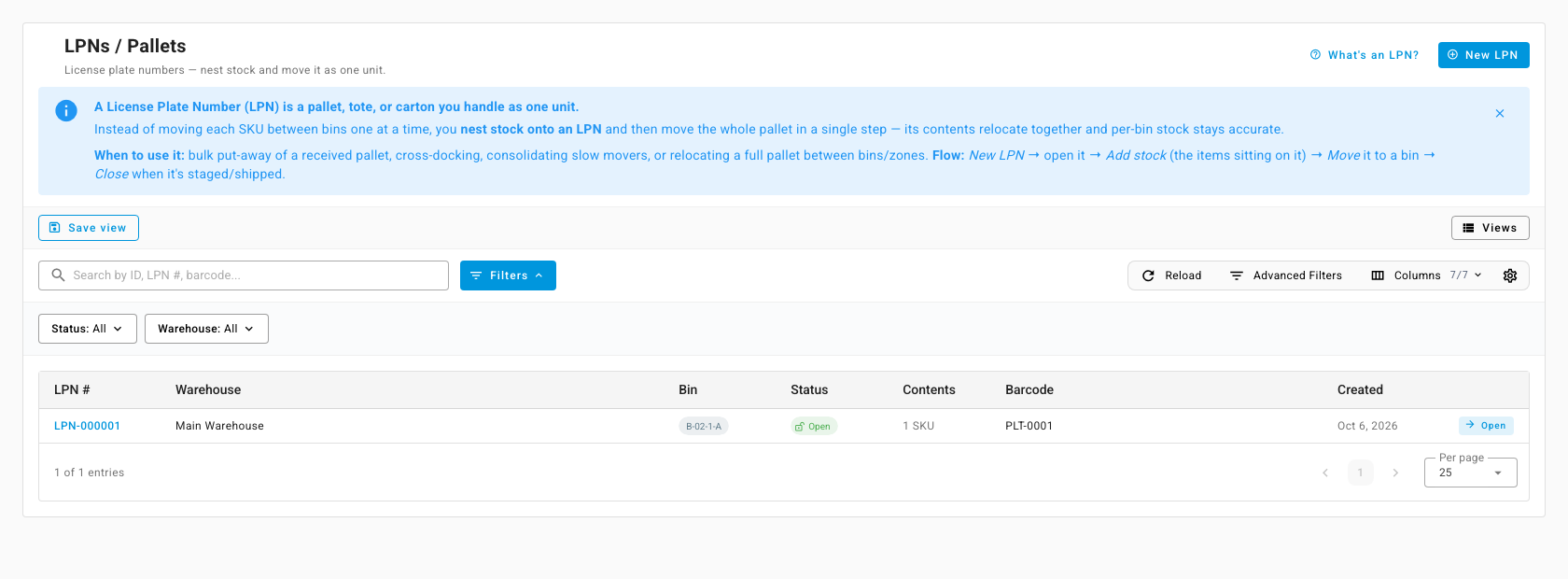
Task: Open table settings gear
Action: 1510,275
